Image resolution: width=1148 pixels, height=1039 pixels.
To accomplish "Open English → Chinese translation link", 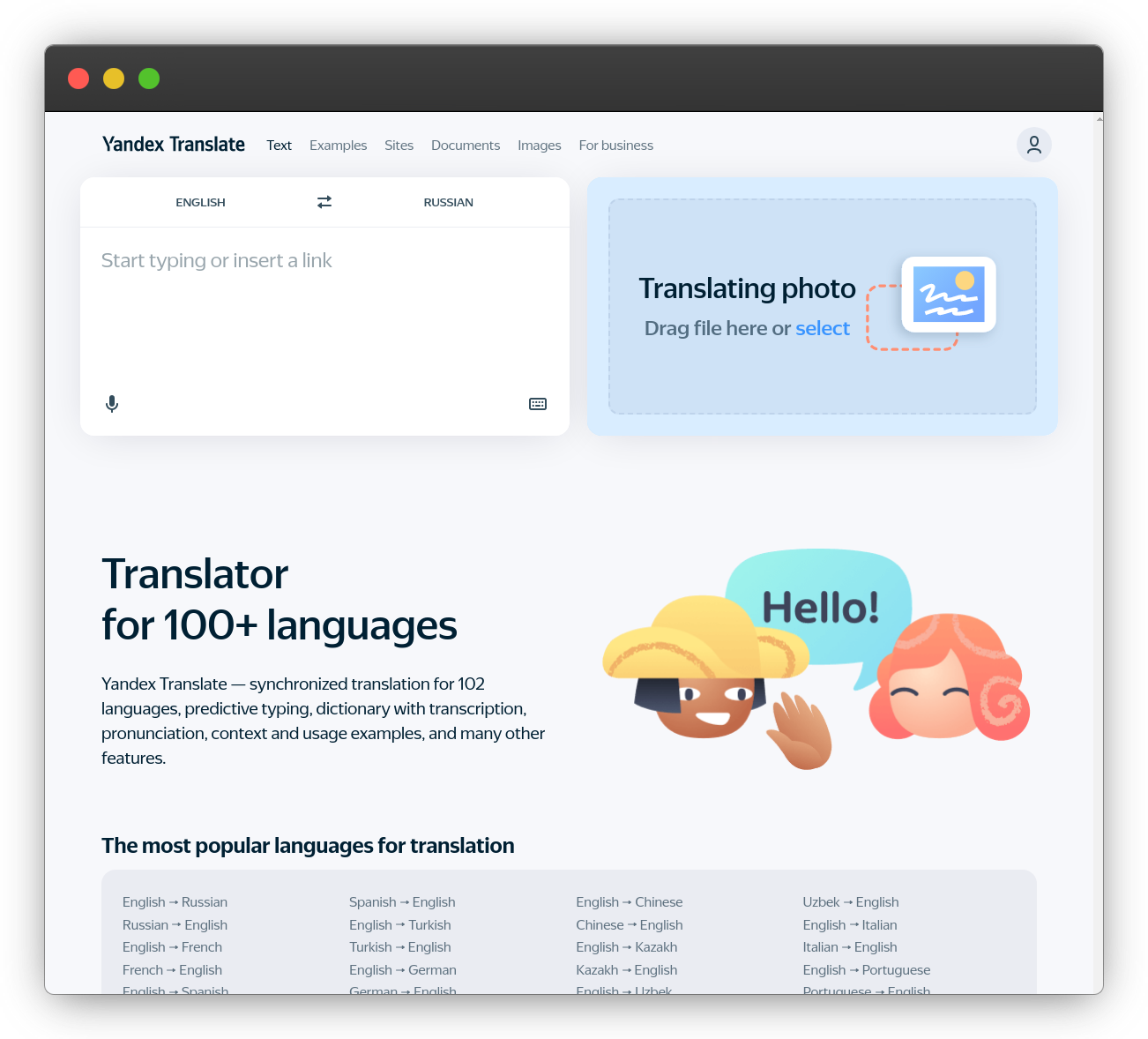I will 630,902.
